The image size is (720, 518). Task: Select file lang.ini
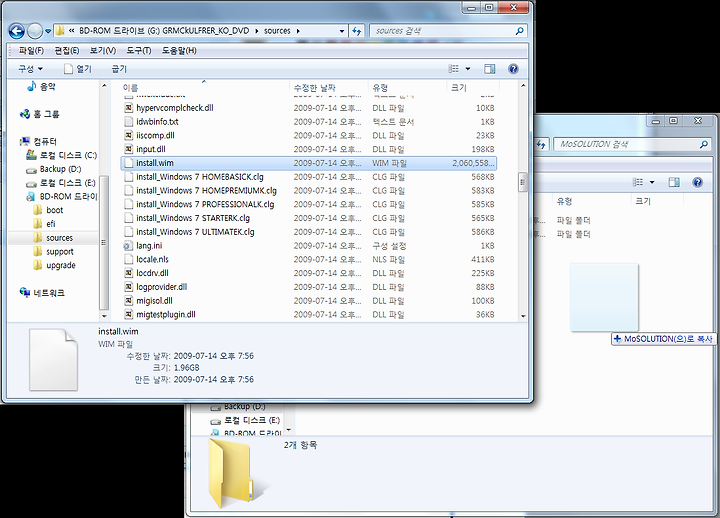309,246
